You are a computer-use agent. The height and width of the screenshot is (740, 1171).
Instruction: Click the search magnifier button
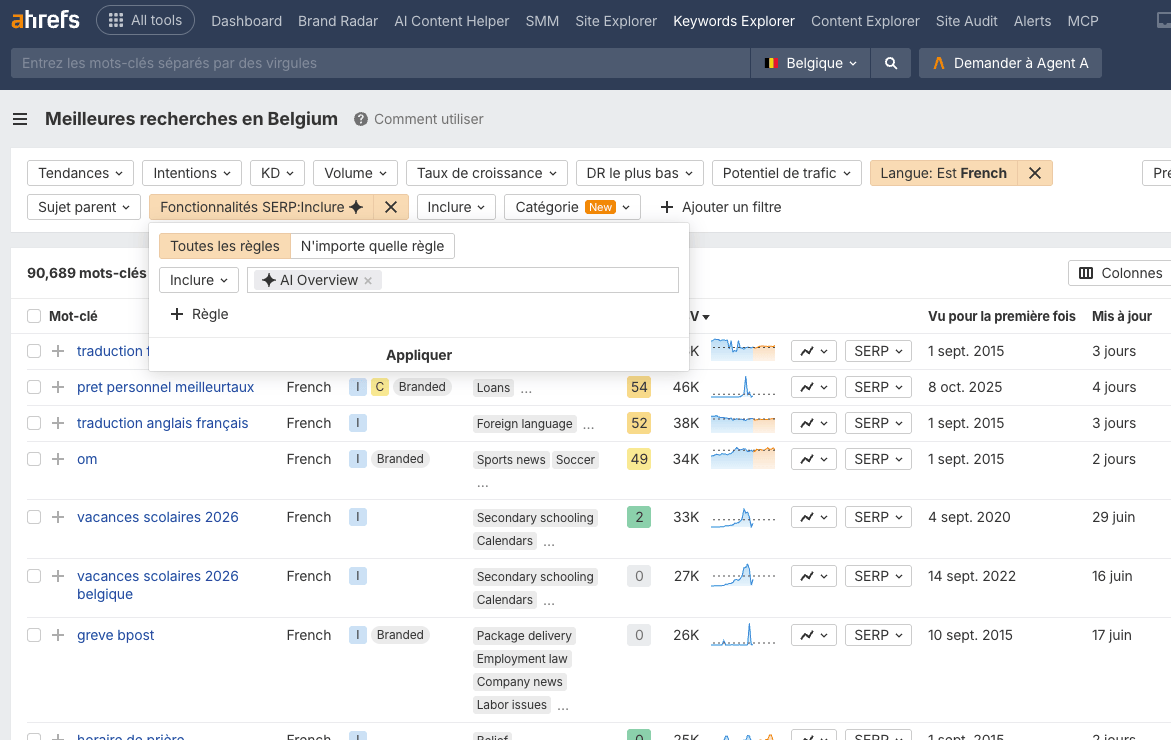890,63
